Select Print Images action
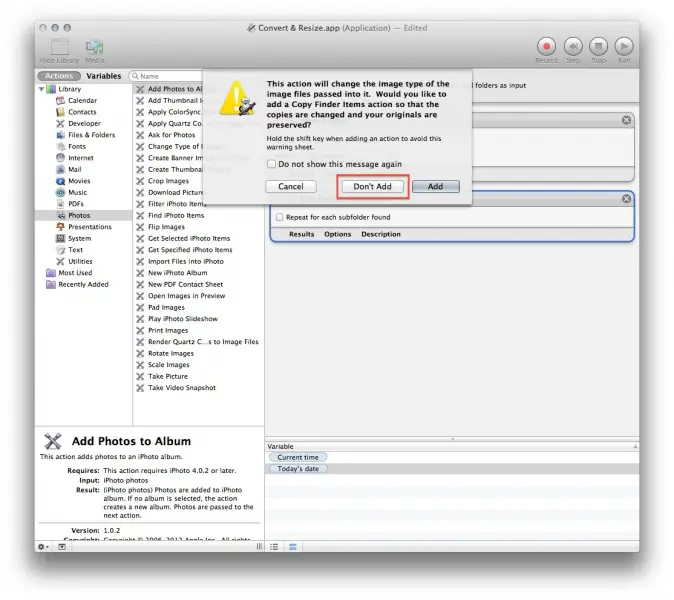 pyautogui.click(x=168, y=331)
